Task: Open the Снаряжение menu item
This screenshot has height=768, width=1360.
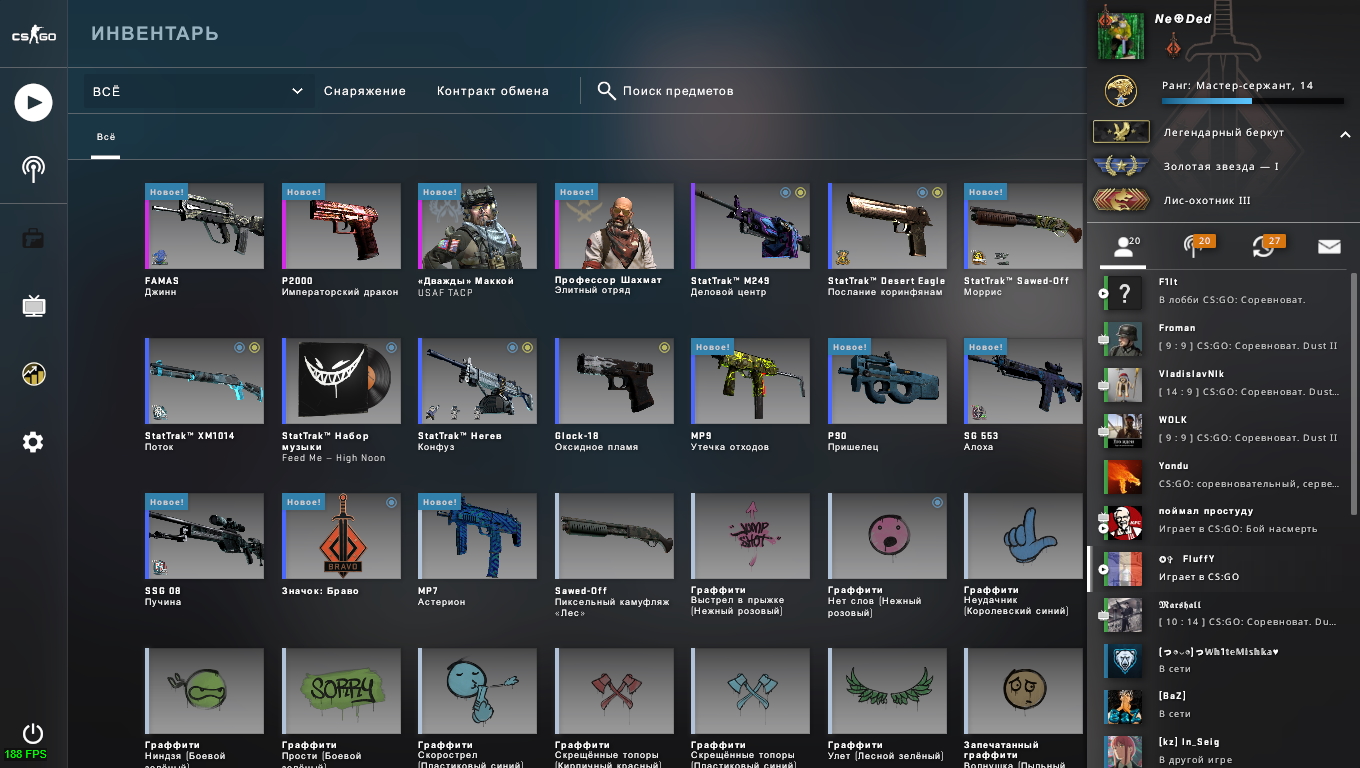Action: point(365,91)
